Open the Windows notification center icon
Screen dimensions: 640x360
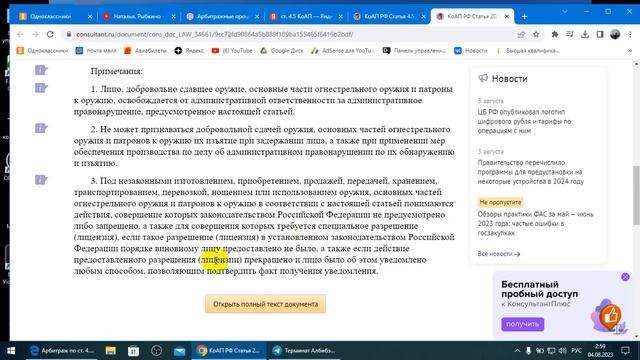pyautogui.click(x=625, y=351)
